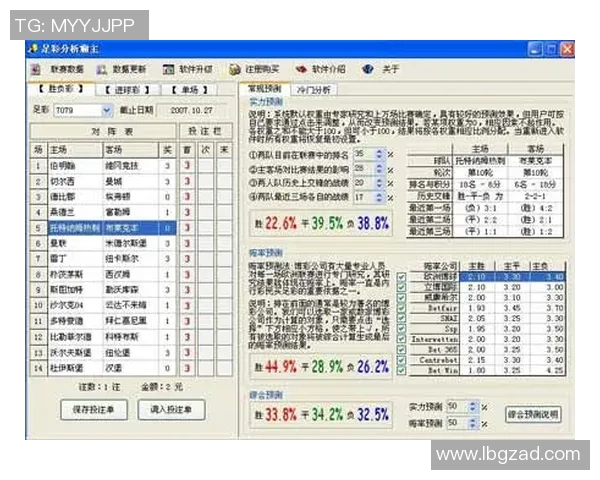The height and width of the screenshot is (480, 600).
Task: Click the app icon in the title bar
Action: click(30, 48)
